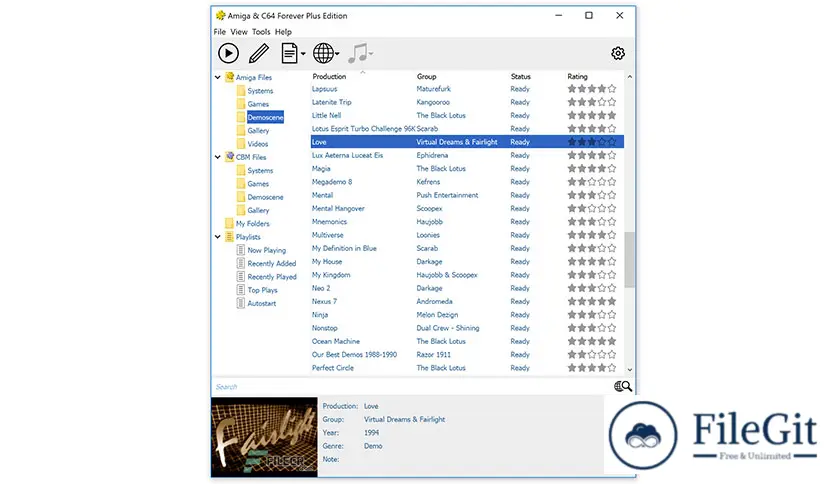Select CBM Files root folder
The image size is (836, 484).
click(251, 157)
